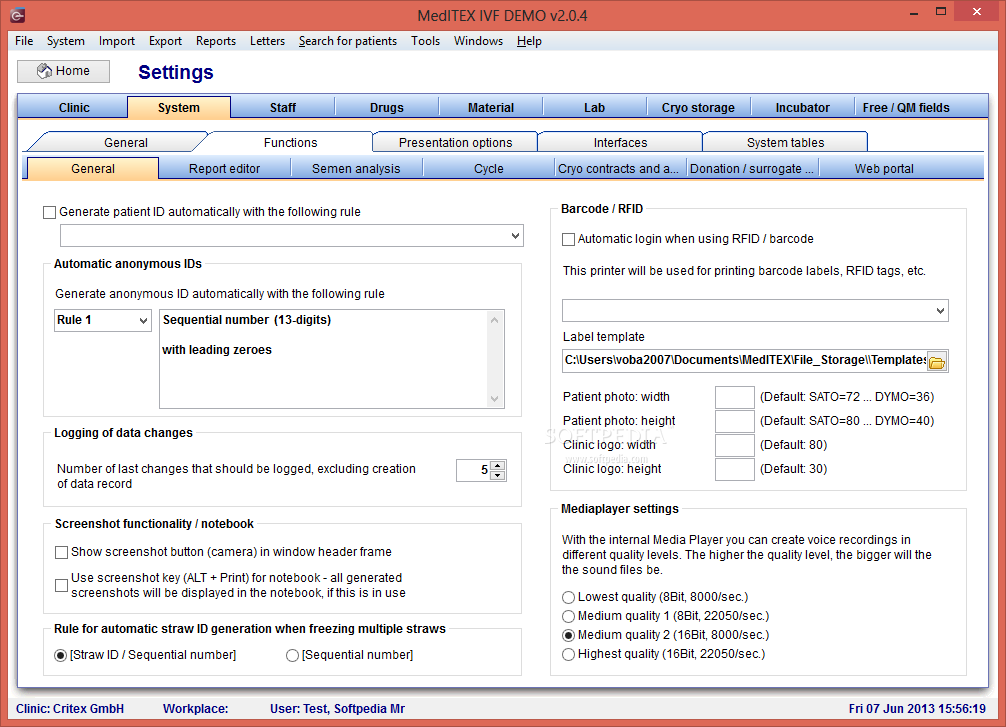Switch to the Drugs settings tab

[386, 108]
